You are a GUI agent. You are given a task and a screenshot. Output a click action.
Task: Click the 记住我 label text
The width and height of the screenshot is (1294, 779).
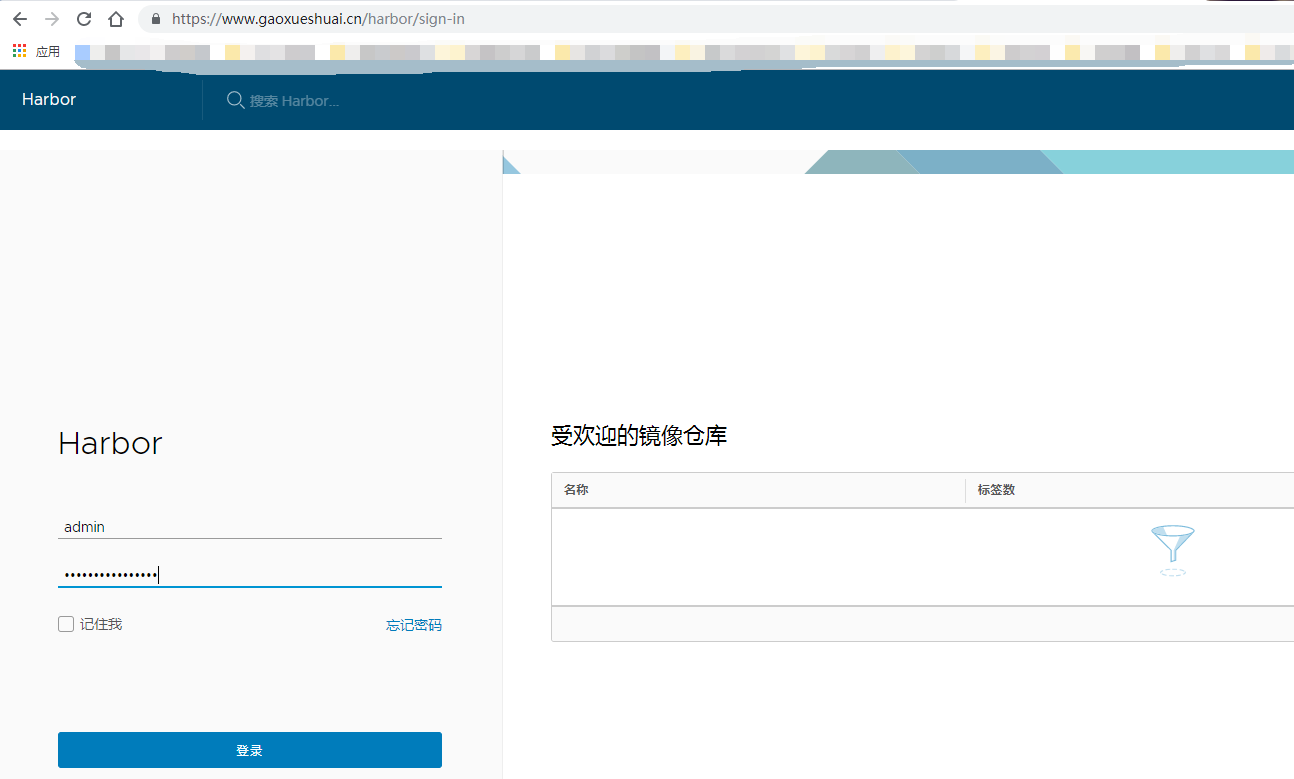pos(101,624)
